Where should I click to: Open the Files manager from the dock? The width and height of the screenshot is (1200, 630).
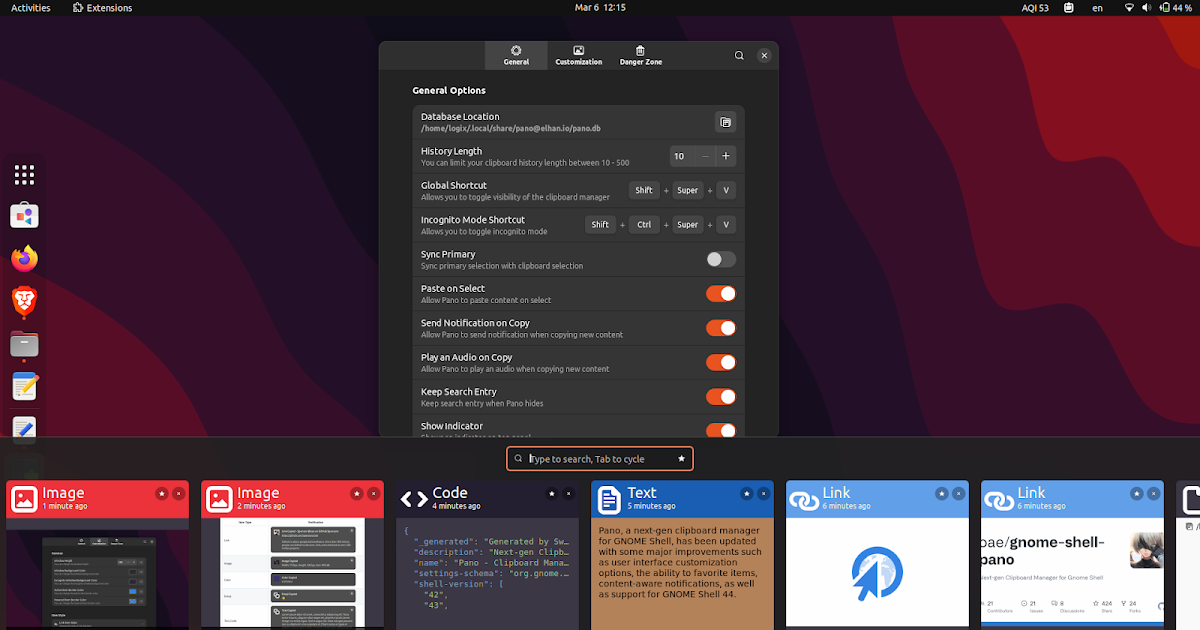25,344
